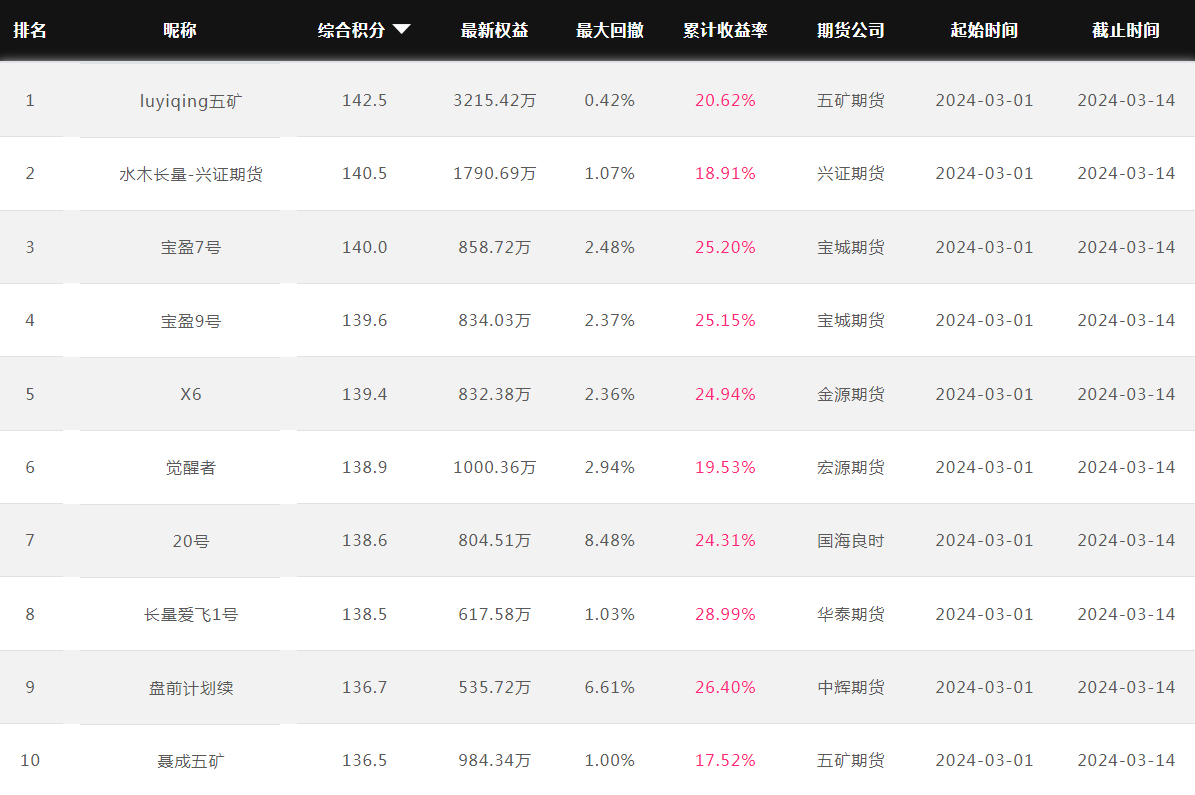The image size is (1195, 795).
Task: Click the 最新权益 column header
Action: (495, 30)
